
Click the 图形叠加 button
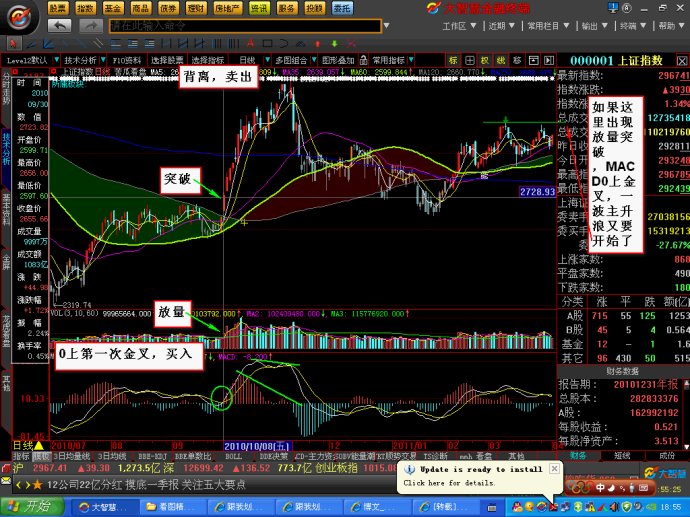(338, 60)
